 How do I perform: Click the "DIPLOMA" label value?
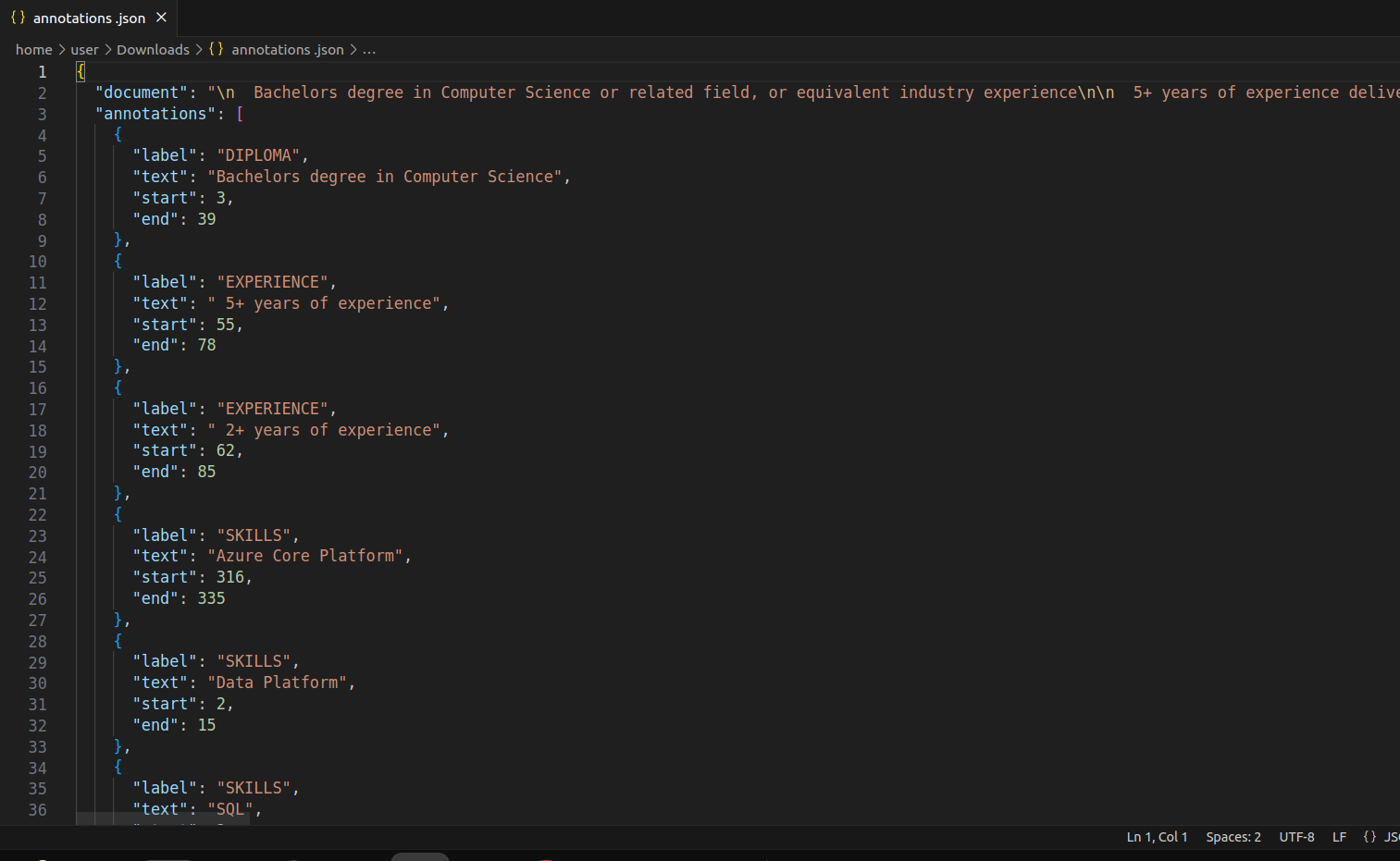click(x=258, y=155)
